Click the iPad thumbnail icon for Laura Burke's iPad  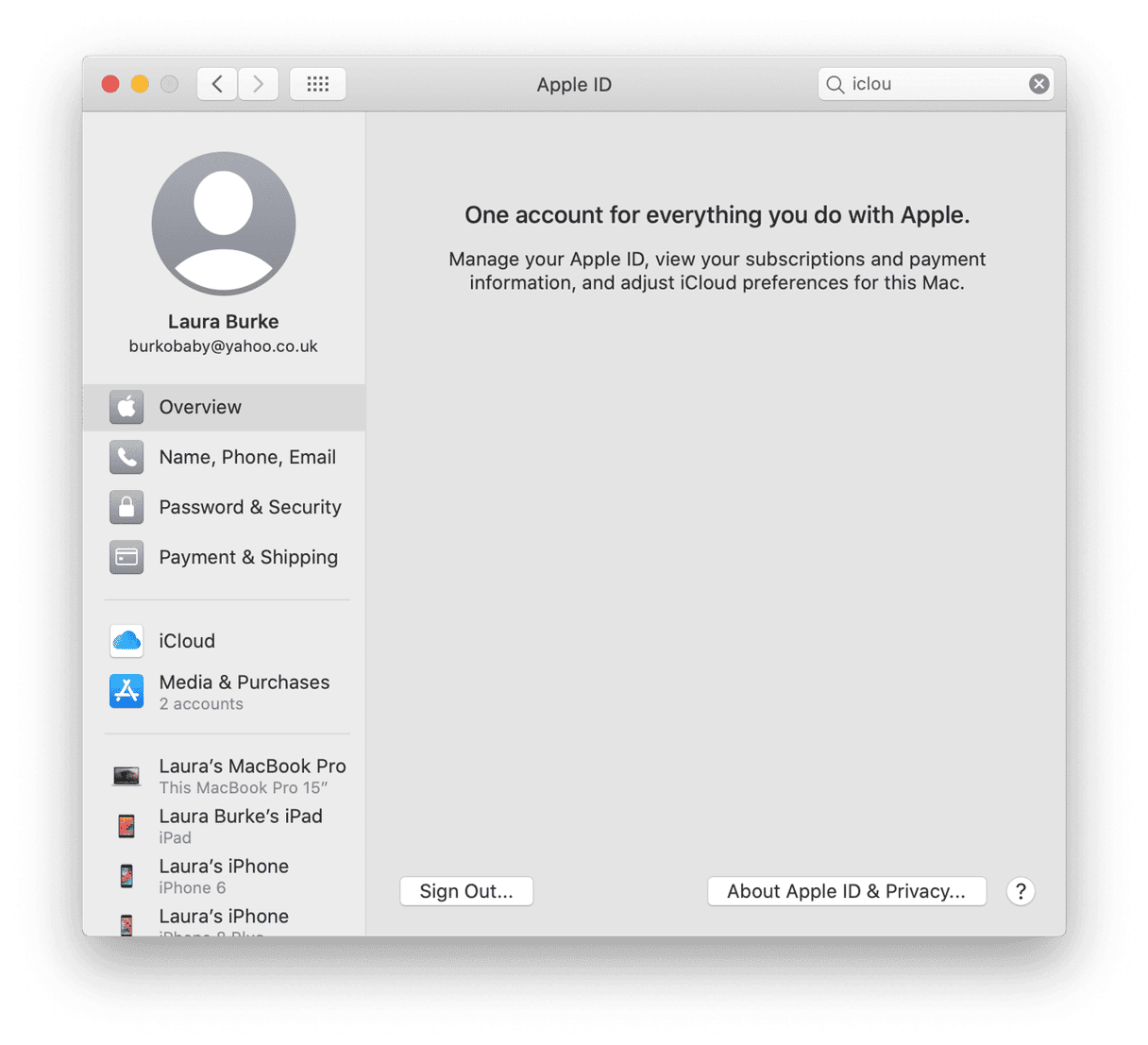[x=127, y=825]
